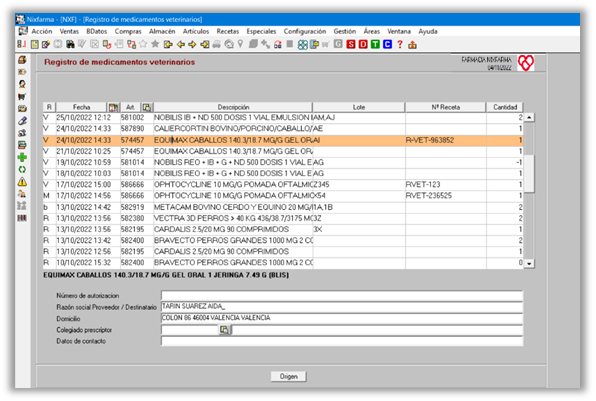This screenshot has height=401, width=596.
Task: Click the Lote column header
Action: (x=359, y=107)
